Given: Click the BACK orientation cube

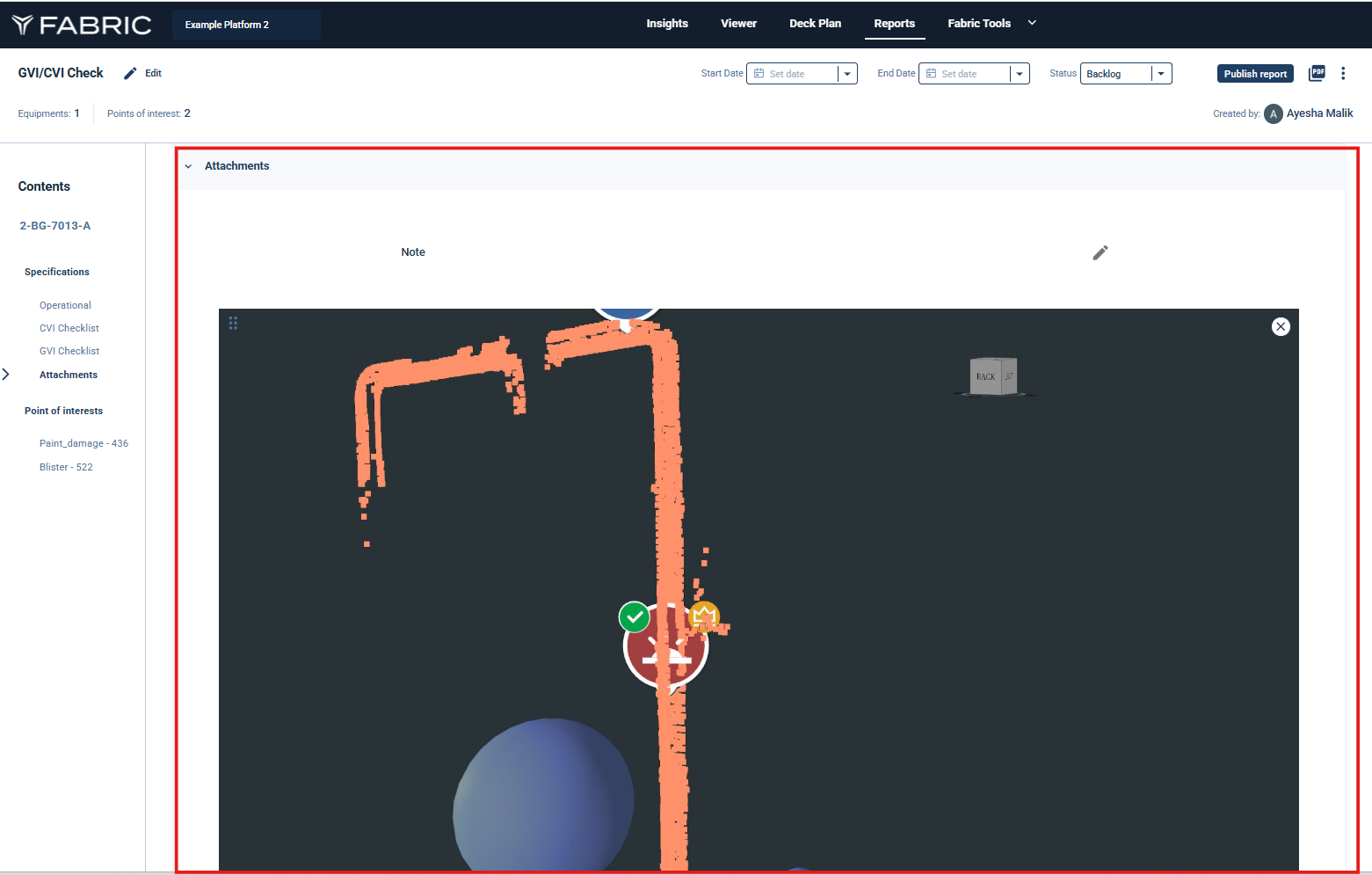Looking at the screenshot, I should click(992, 376).
